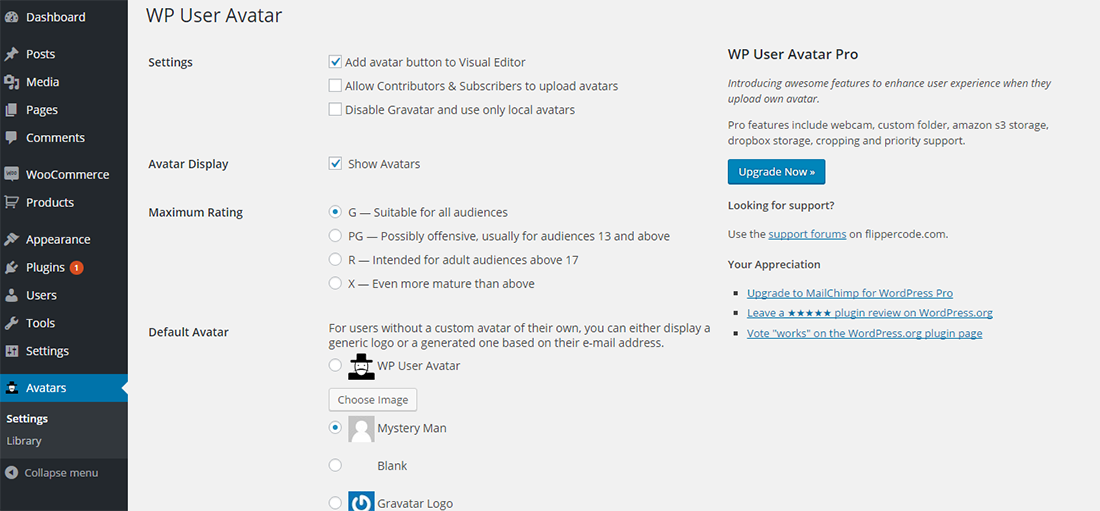Screen dimensions: 1100x511
Task: Click the Products cart icon
Action: point(11,202)
